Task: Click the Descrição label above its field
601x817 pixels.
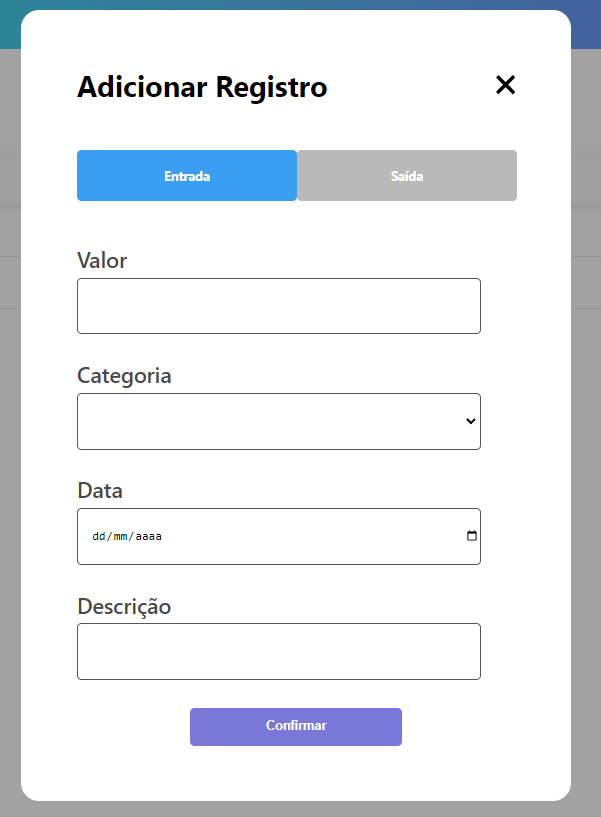Action: (123, 606)
